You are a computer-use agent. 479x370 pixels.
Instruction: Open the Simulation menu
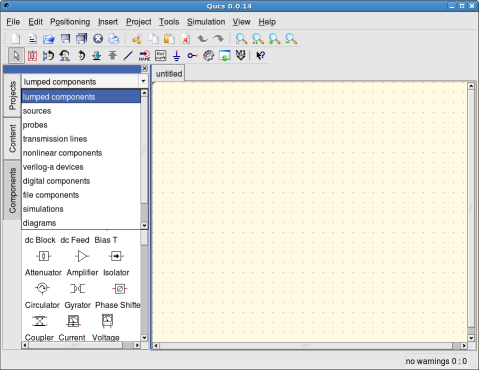click(x=206, y=22)
